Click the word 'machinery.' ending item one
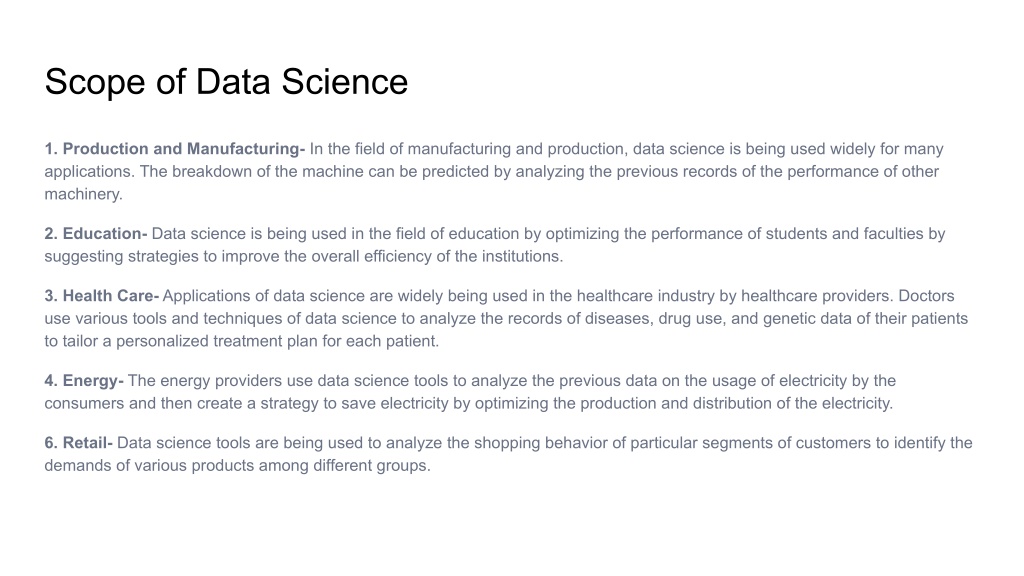Image resolution: width=1024 pixels, height=576 pixels. [84, 195]
